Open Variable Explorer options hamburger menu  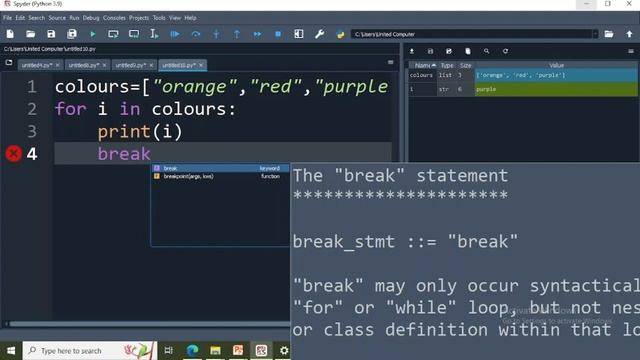[631, 51]
